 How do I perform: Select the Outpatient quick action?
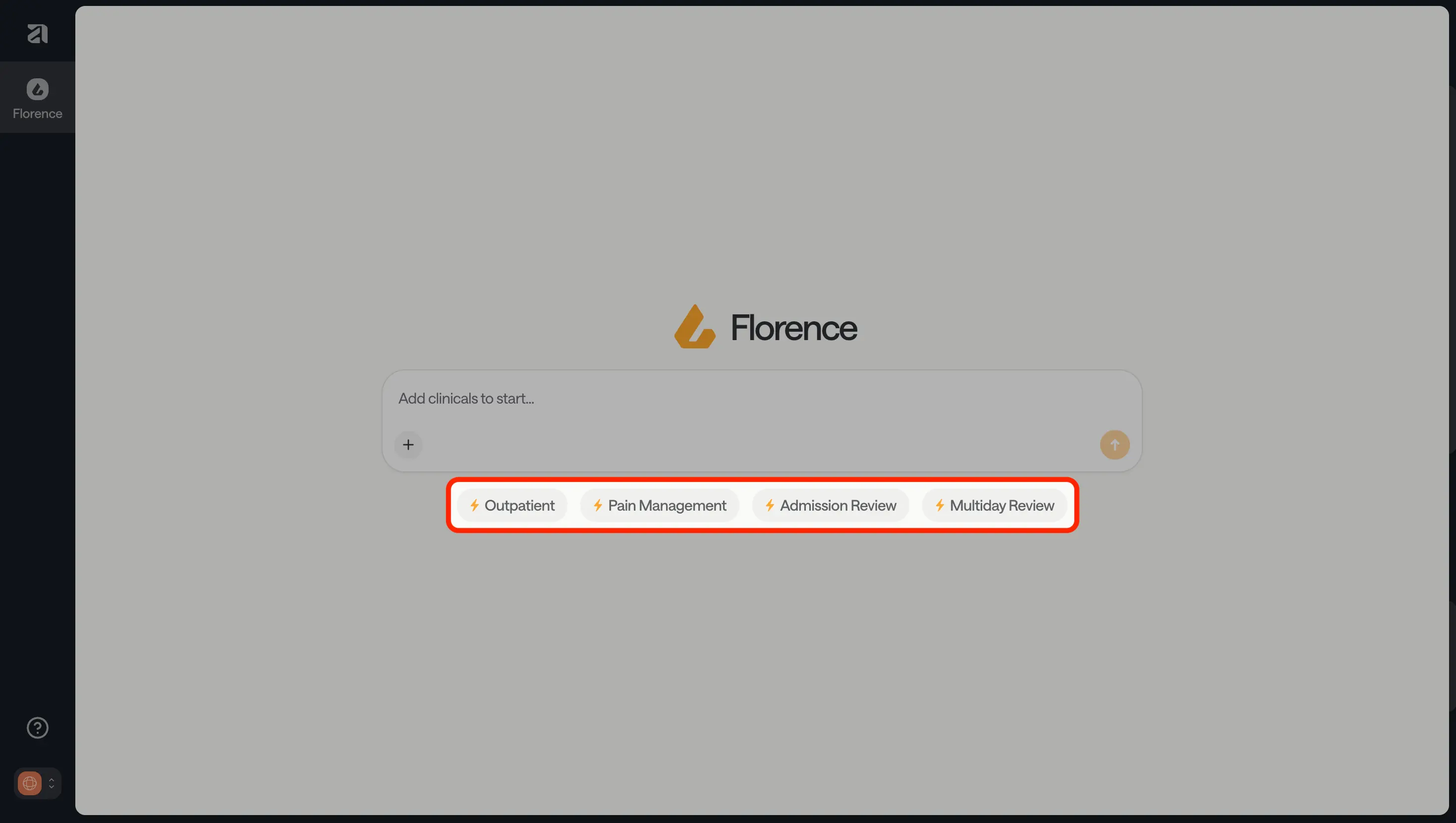click(519, 506)
